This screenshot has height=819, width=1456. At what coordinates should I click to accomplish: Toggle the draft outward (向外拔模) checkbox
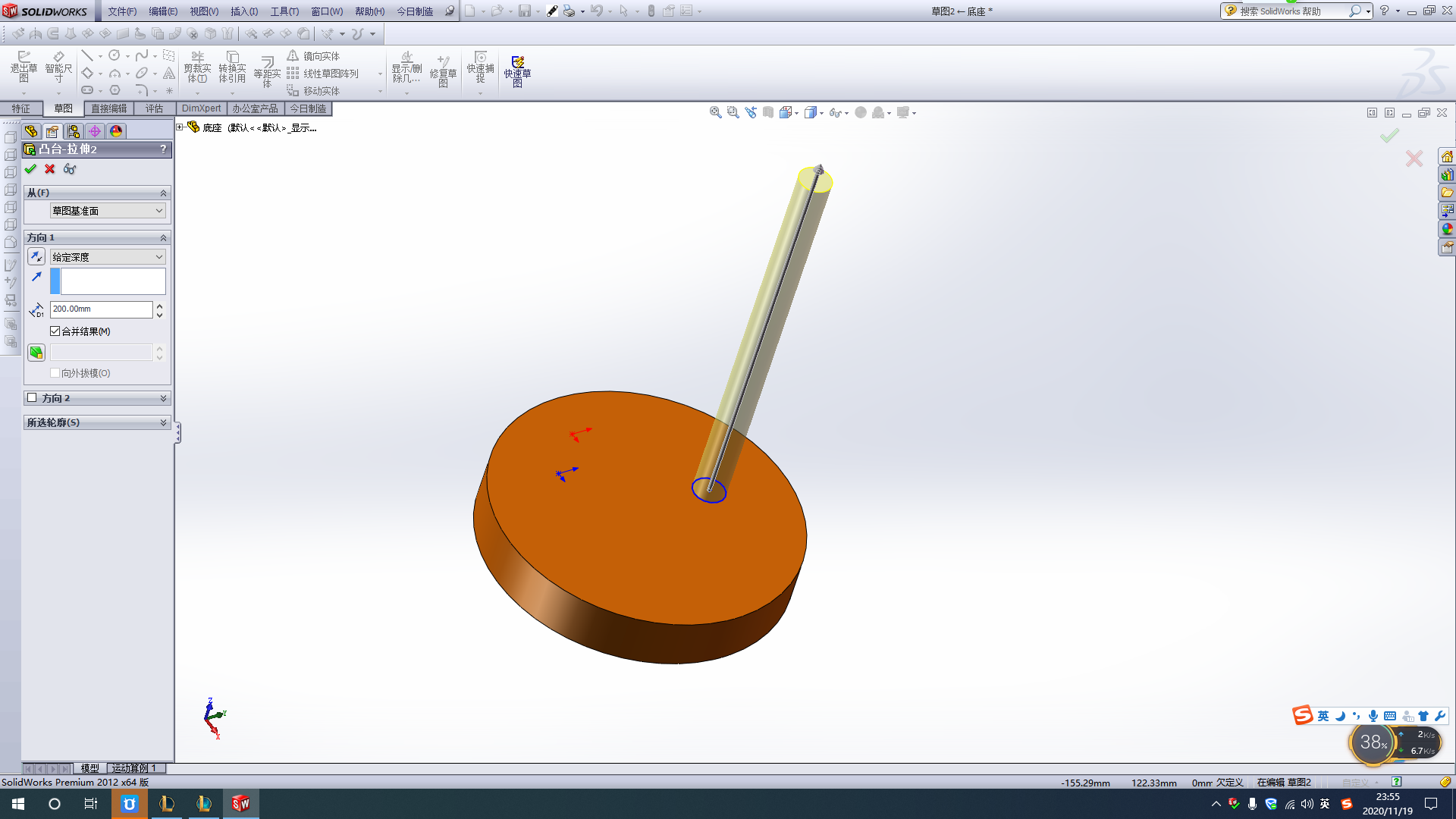coord(55,373)
